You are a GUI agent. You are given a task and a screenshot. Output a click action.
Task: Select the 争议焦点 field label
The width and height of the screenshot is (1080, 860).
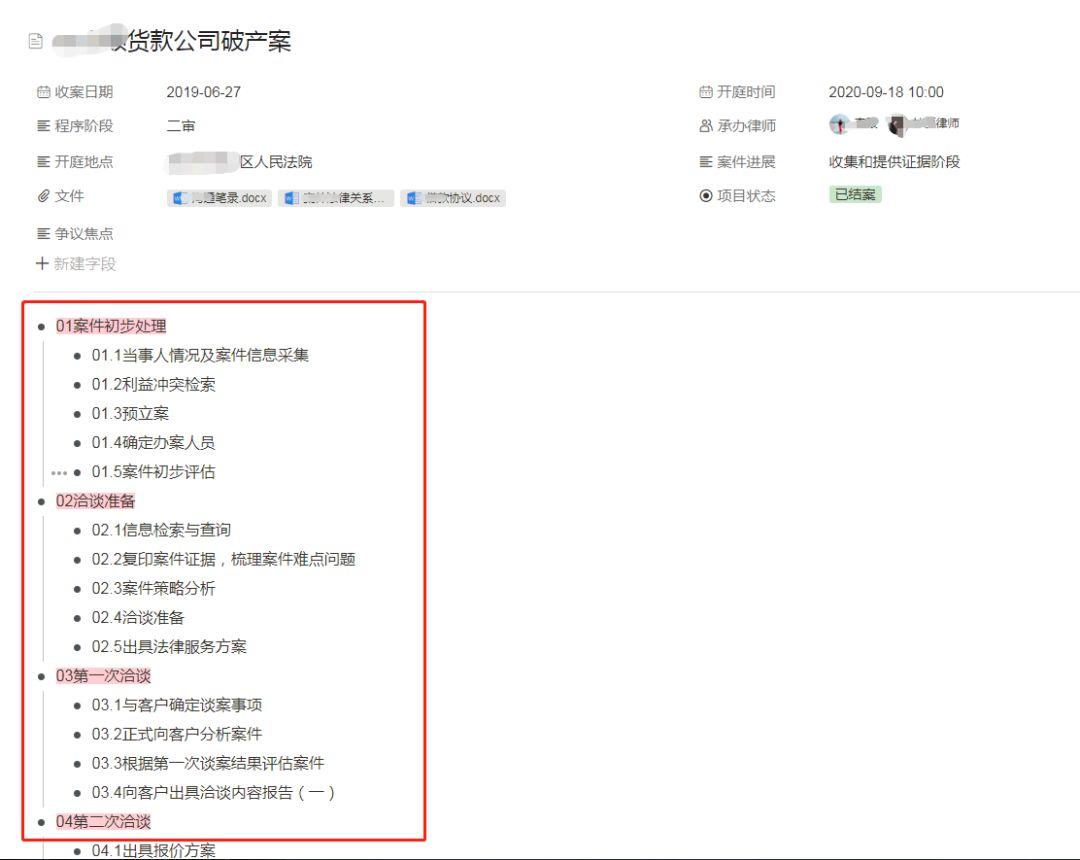84,234
